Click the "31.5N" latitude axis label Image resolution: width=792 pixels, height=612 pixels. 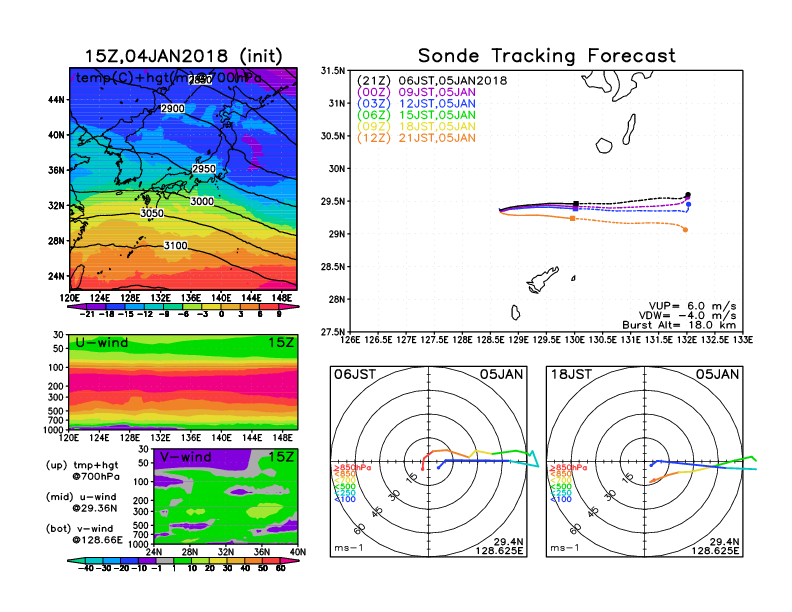[333, 71]
